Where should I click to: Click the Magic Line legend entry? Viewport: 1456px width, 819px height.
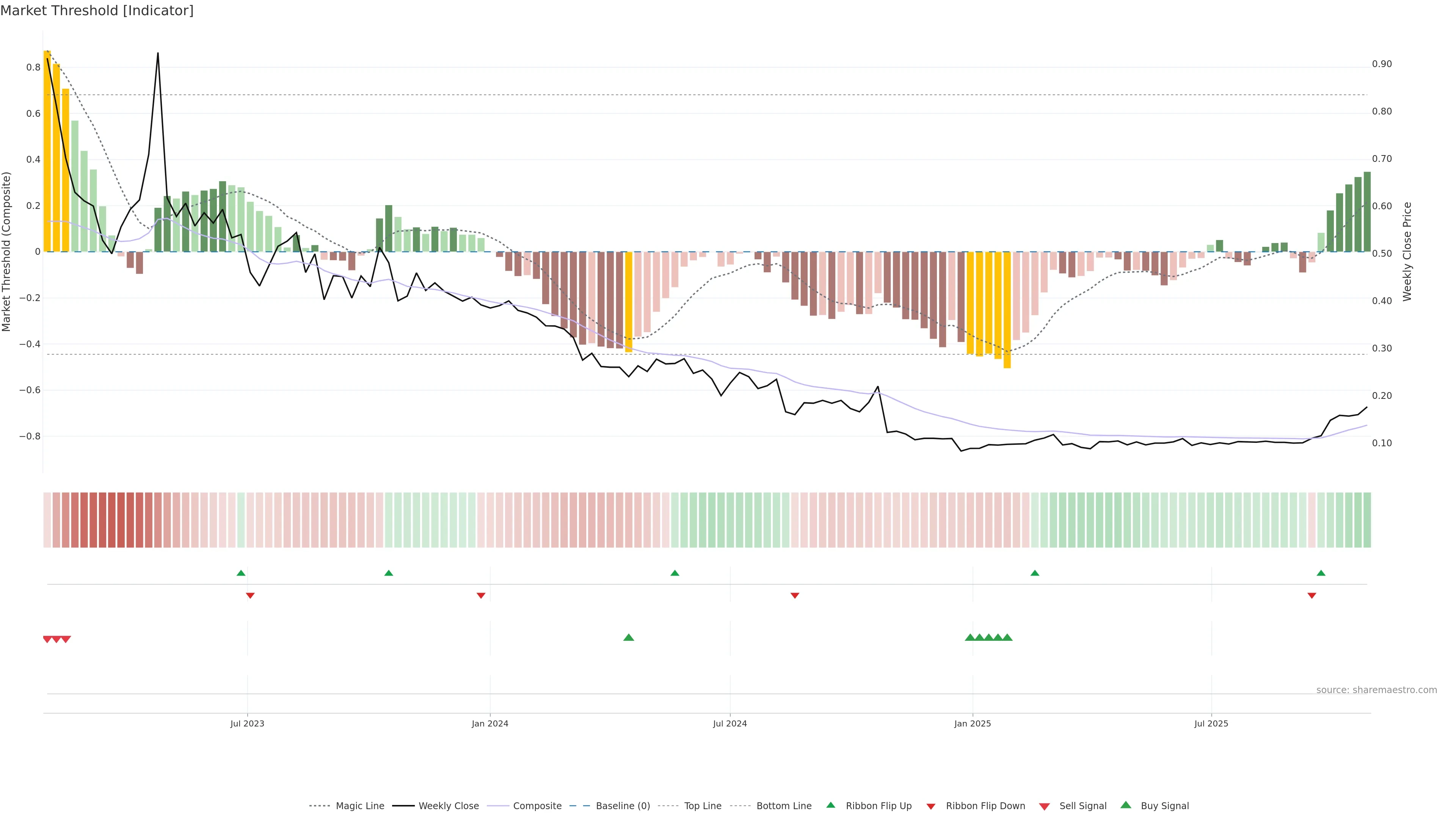tap(359, 805)
